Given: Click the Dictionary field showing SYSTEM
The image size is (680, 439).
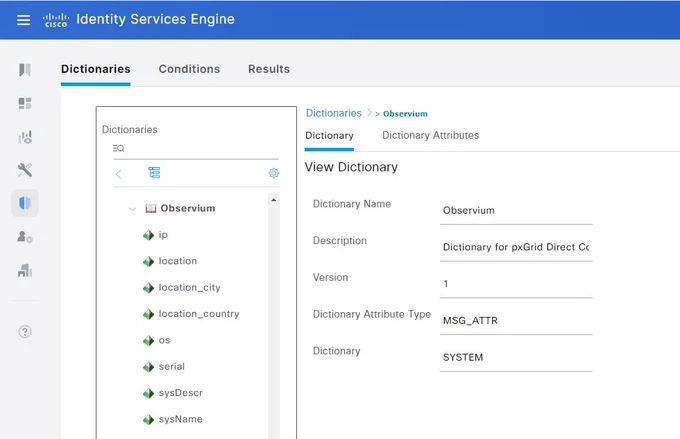Looking at the screenshot, I should pos(516,357).
